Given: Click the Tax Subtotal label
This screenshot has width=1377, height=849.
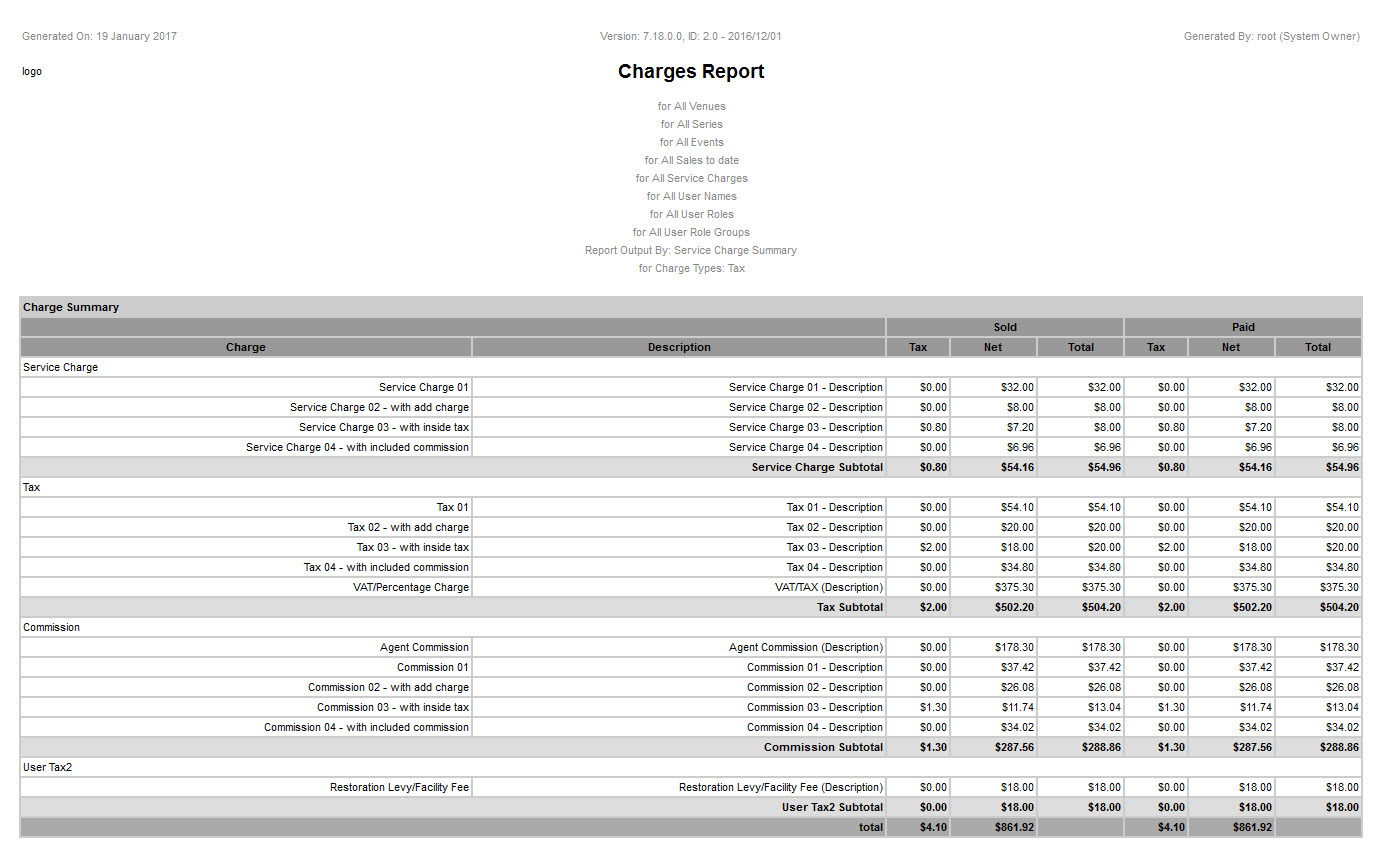Looking at the screenshot, I should [850, 607].
